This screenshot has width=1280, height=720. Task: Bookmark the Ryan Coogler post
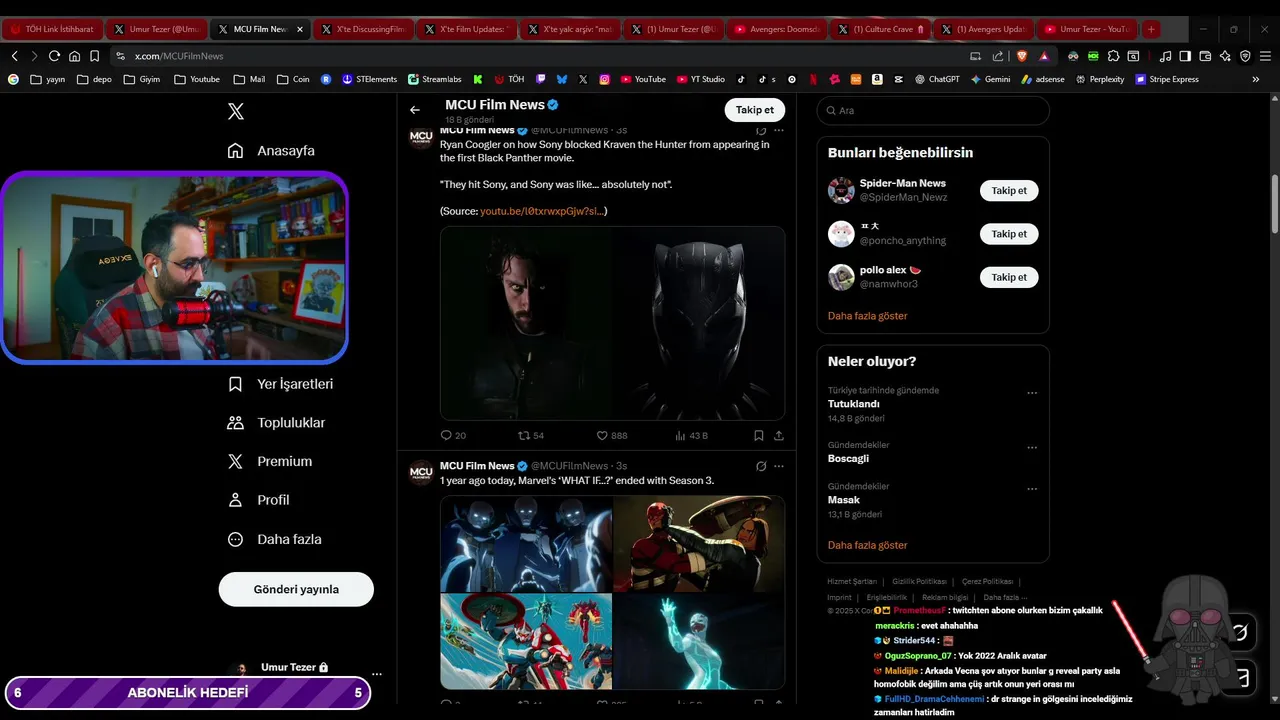click(x=759, y=436)
